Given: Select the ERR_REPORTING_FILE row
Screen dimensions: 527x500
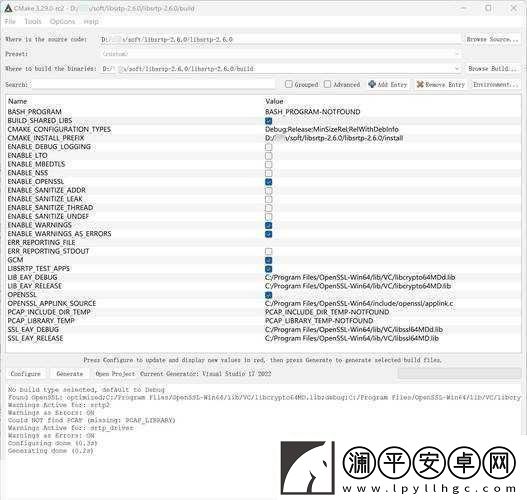Looking at the screenshot, I should (263, 243).
